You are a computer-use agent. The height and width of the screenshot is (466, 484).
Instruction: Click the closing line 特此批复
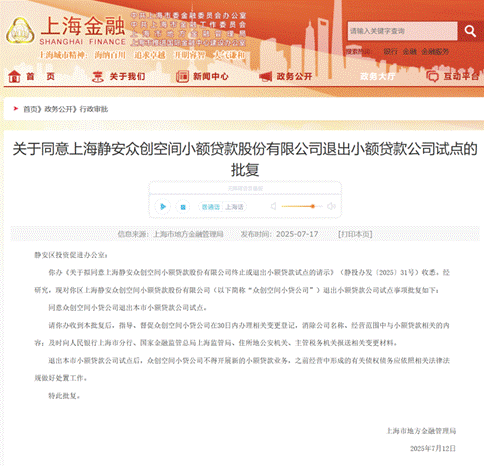[x=64, y=396]
